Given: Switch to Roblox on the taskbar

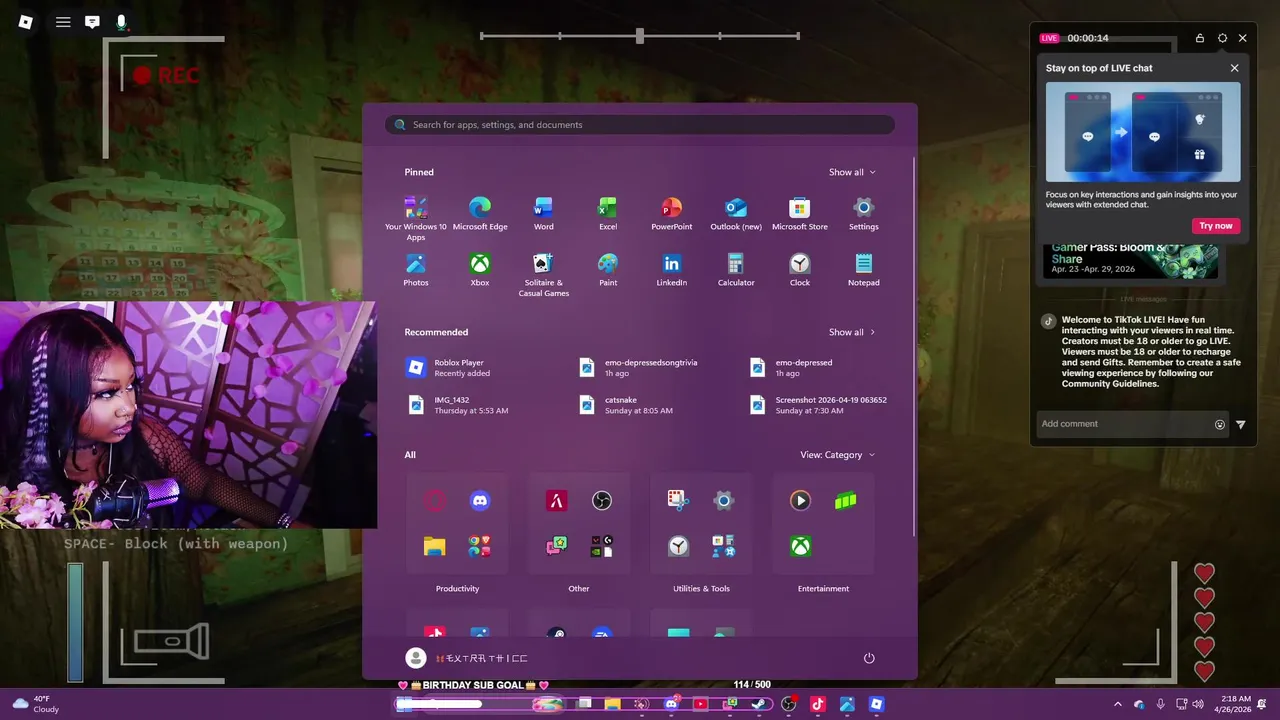Looking at the screenshot, I should [876, 704].
